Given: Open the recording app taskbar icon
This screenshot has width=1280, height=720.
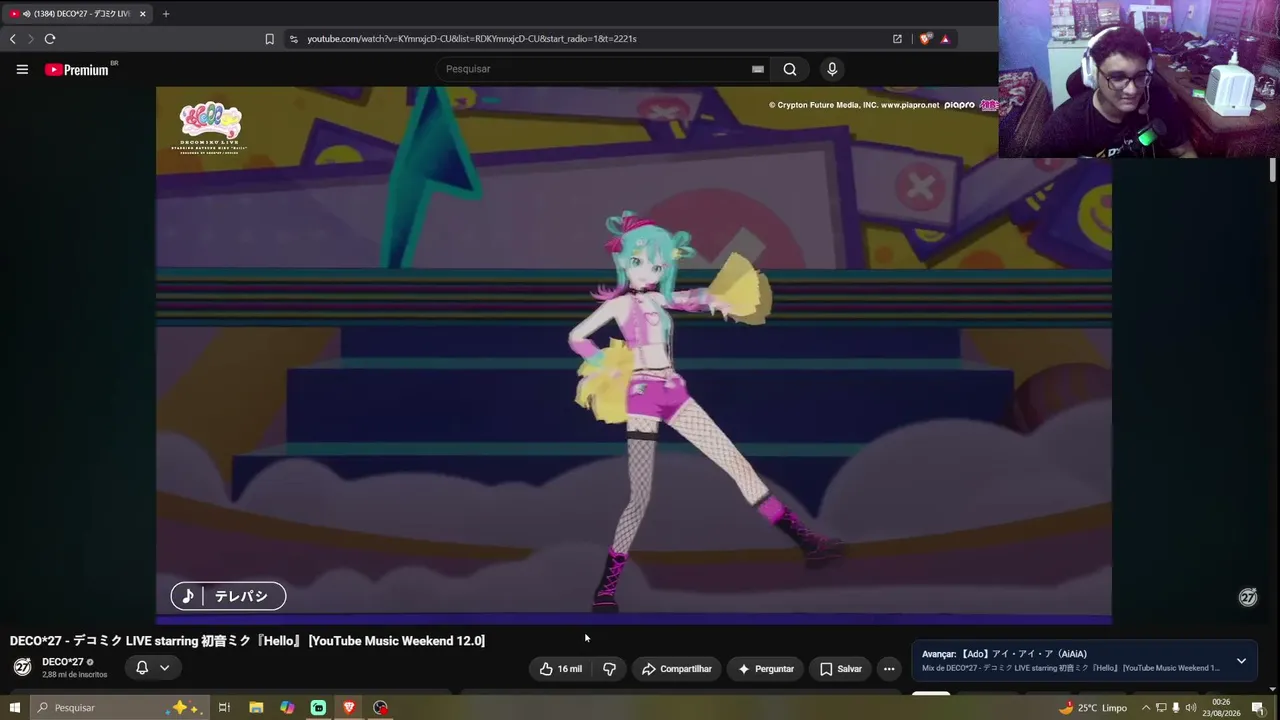Looking at the screenshot, I should click(x=380, y=708).
